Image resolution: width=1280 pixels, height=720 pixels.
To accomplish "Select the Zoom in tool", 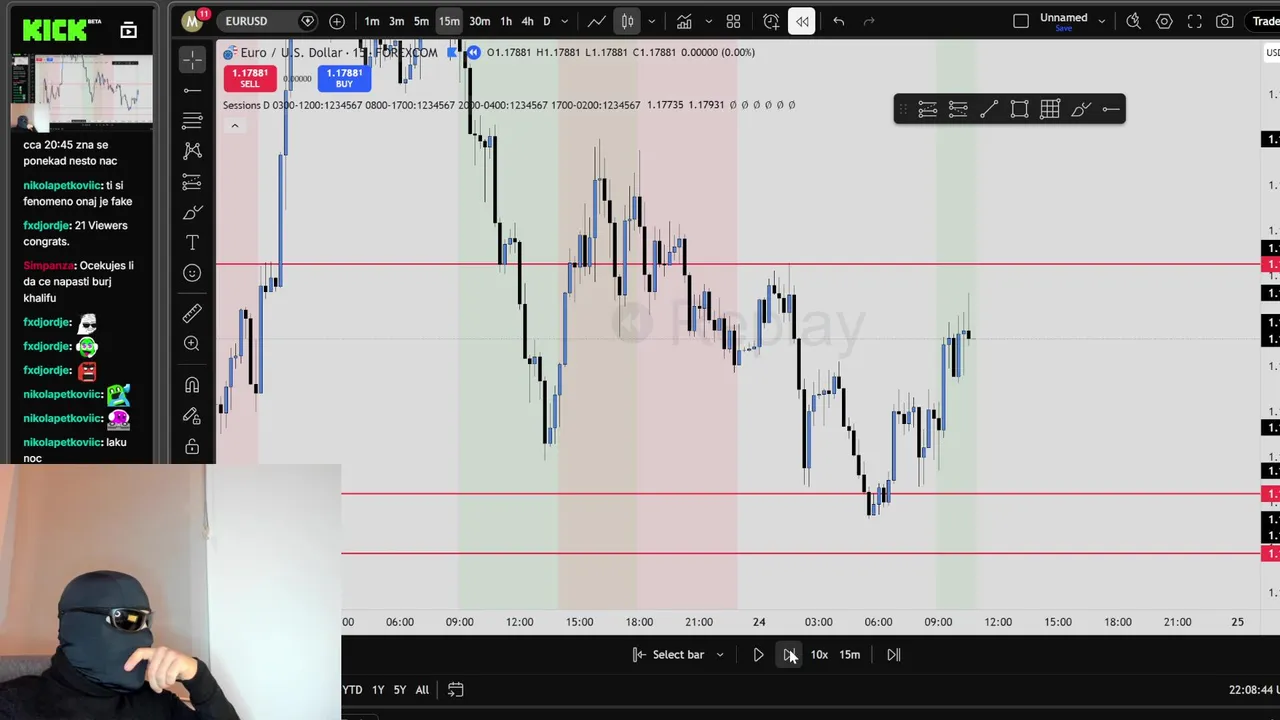I will coord(193,344).
